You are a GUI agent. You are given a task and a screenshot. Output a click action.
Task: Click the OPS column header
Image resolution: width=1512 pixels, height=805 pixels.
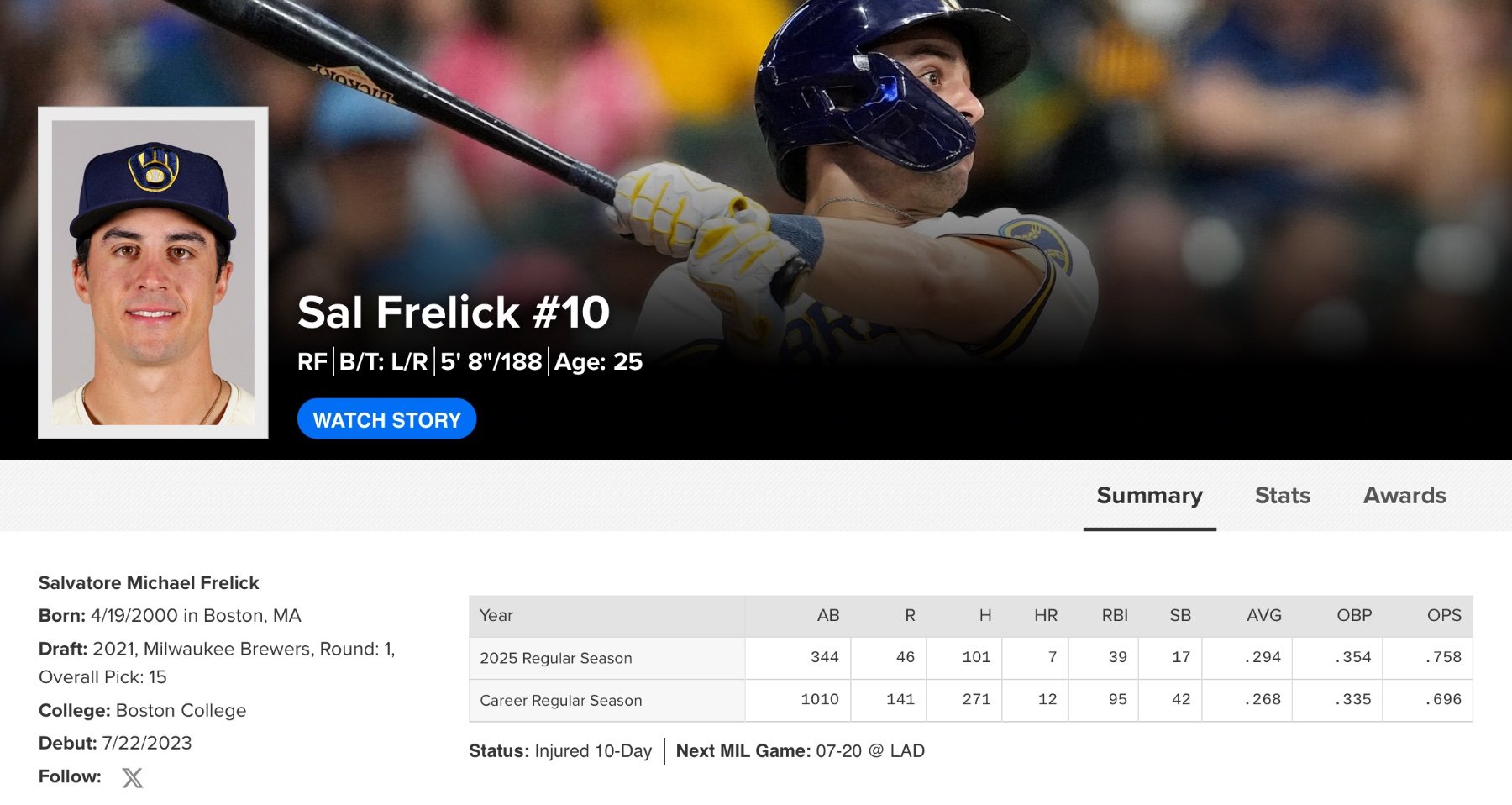click(x=1443, y=615)
